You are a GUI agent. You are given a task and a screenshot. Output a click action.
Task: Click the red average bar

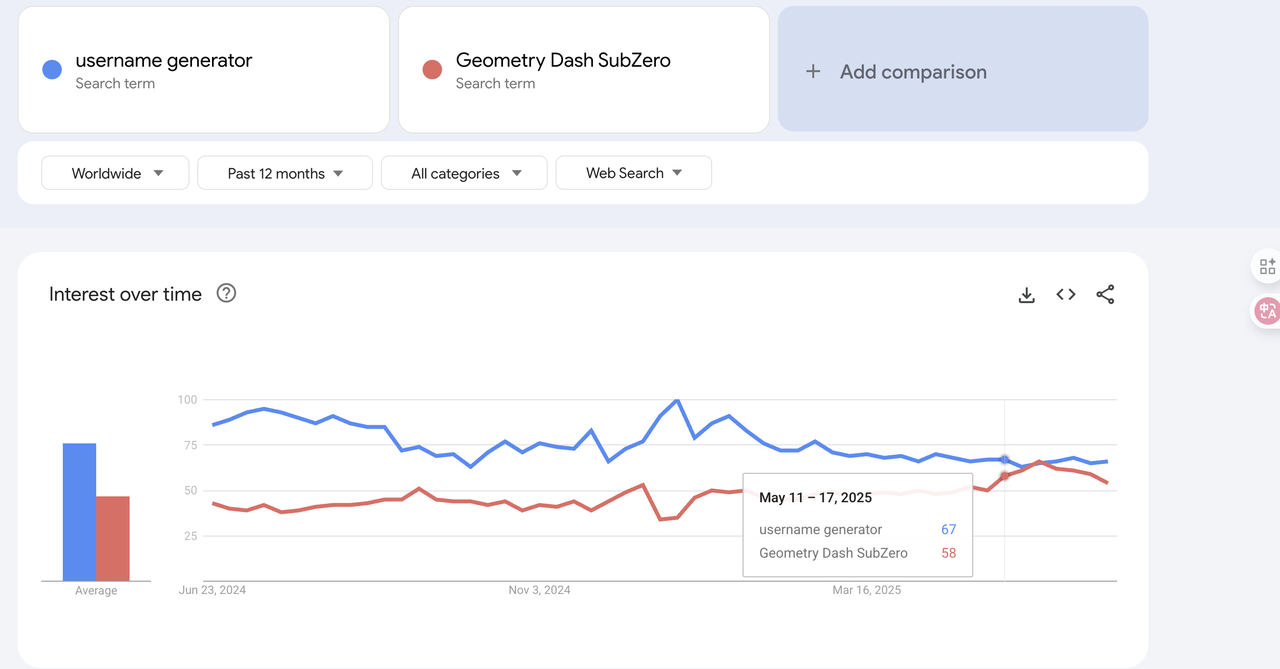tap(113, 538)
